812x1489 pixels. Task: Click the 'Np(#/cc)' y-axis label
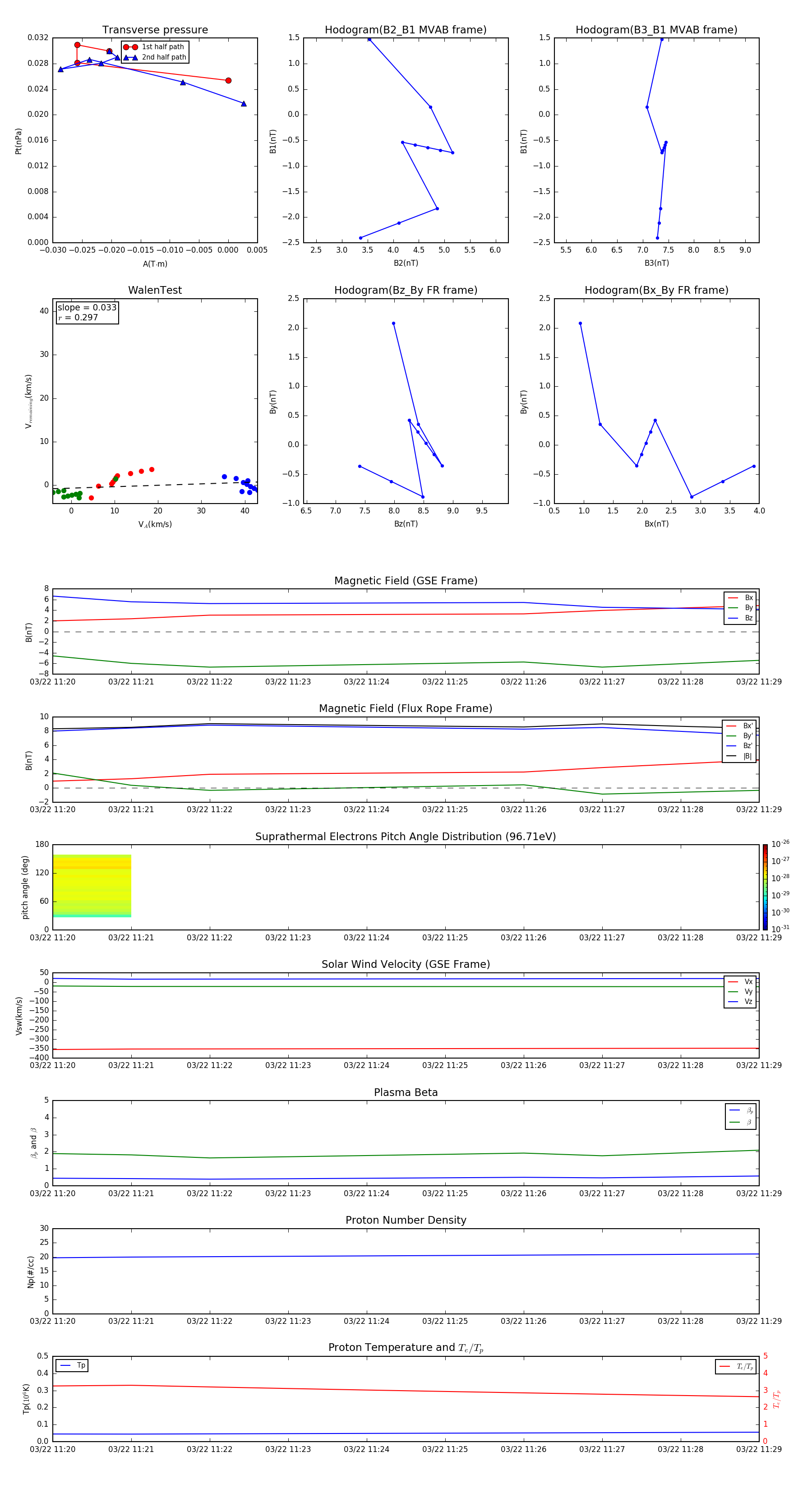(x=31, y=1271)
